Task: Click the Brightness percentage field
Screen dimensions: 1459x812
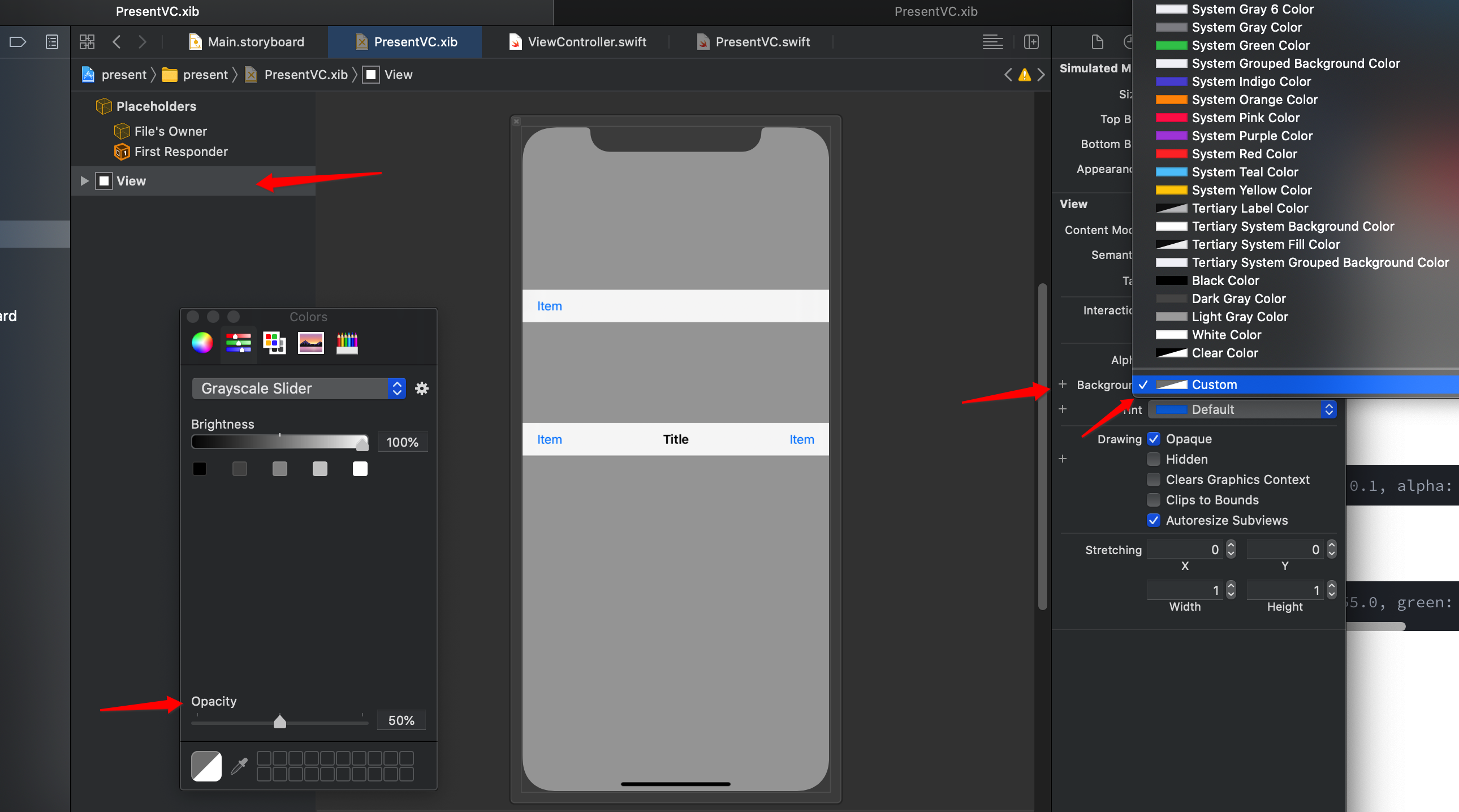Action: point(402,442)
